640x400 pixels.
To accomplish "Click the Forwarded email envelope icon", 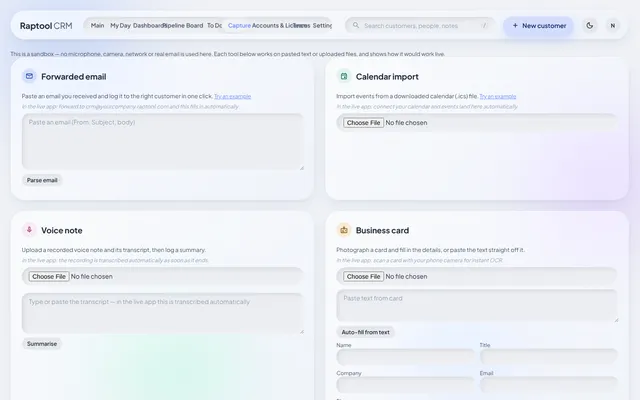I will pos(29,76).
